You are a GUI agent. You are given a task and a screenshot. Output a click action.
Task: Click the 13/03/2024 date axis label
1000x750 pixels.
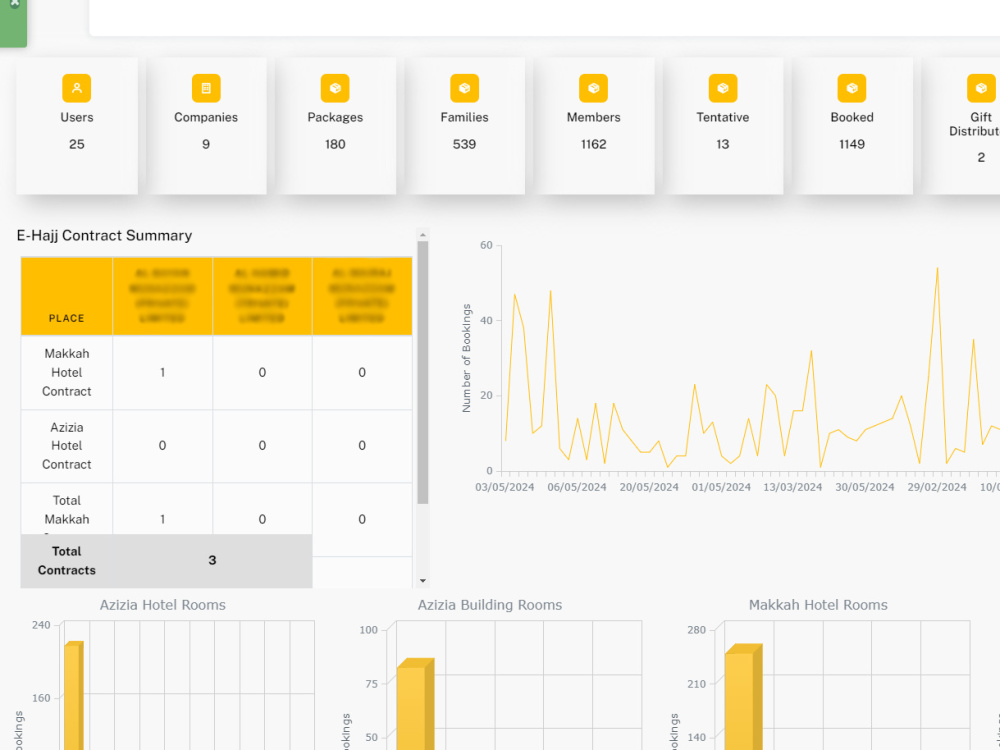tap(793, 487)
